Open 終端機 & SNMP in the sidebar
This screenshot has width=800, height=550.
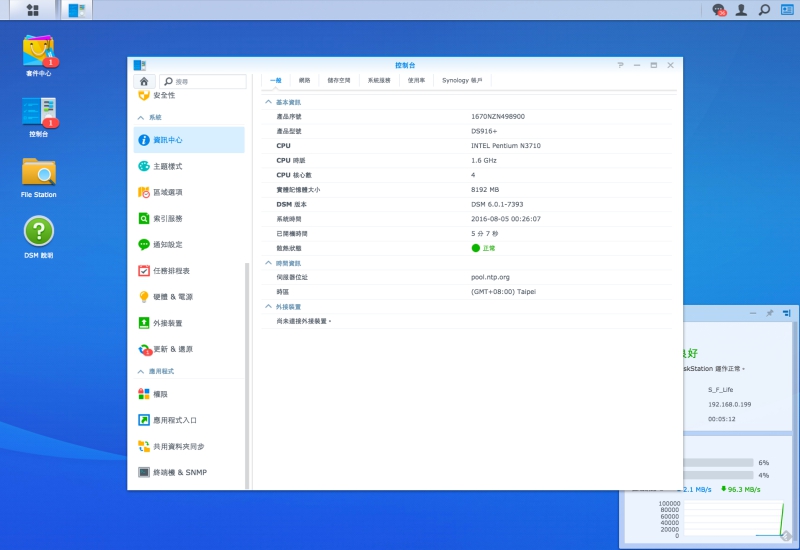pyautogui.click(x=189, y=472)
